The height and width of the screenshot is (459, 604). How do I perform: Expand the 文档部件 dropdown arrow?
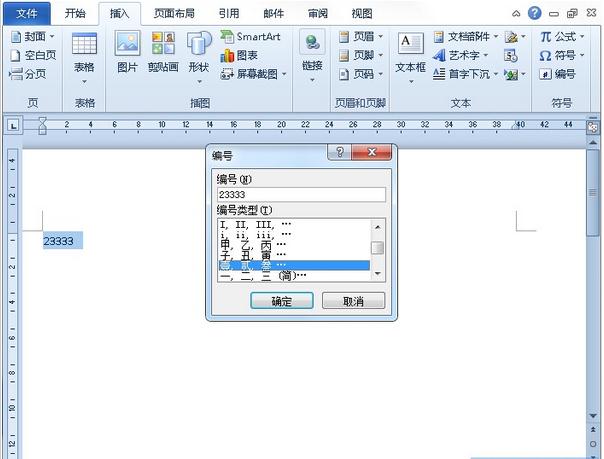coord(496,37)
